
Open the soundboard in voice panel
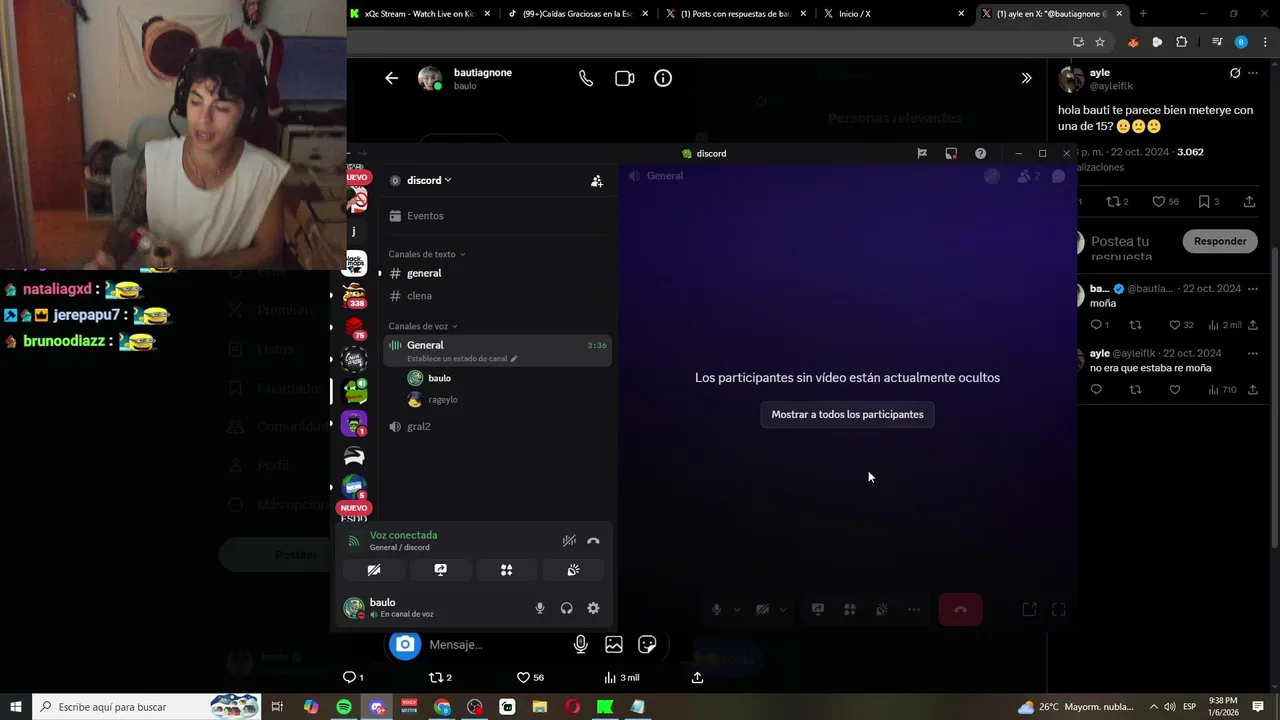[x=573, y=570]
